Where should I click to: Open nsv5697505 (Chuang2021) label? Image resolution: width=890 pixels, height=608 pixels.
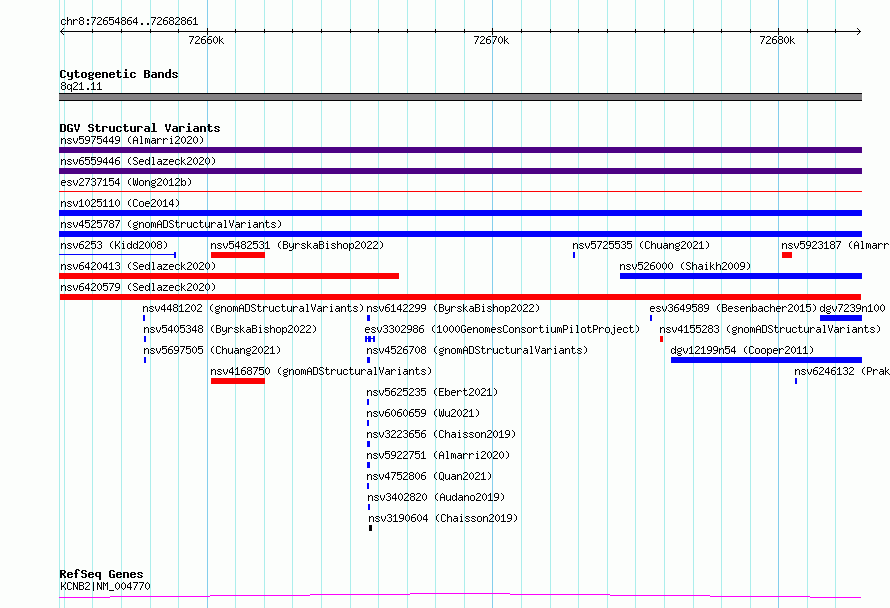pyautogui.click(x=212, y=350)
